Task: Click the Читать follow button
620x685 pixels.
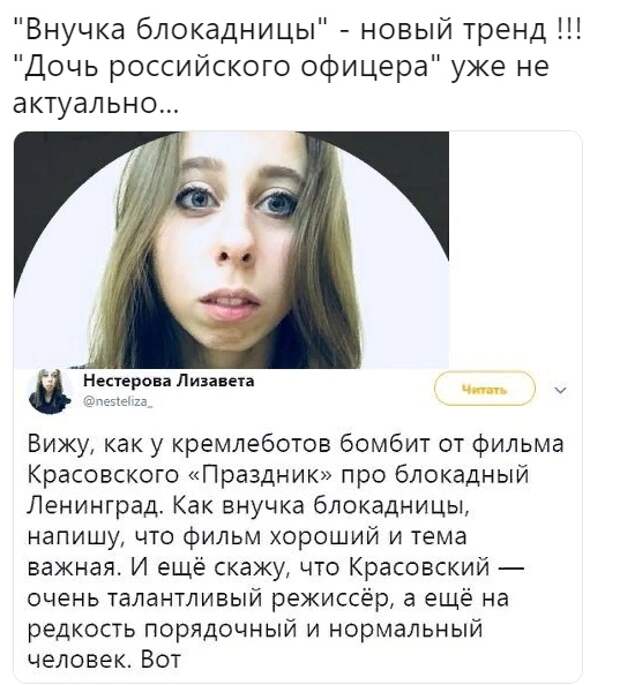Action: 485,389
